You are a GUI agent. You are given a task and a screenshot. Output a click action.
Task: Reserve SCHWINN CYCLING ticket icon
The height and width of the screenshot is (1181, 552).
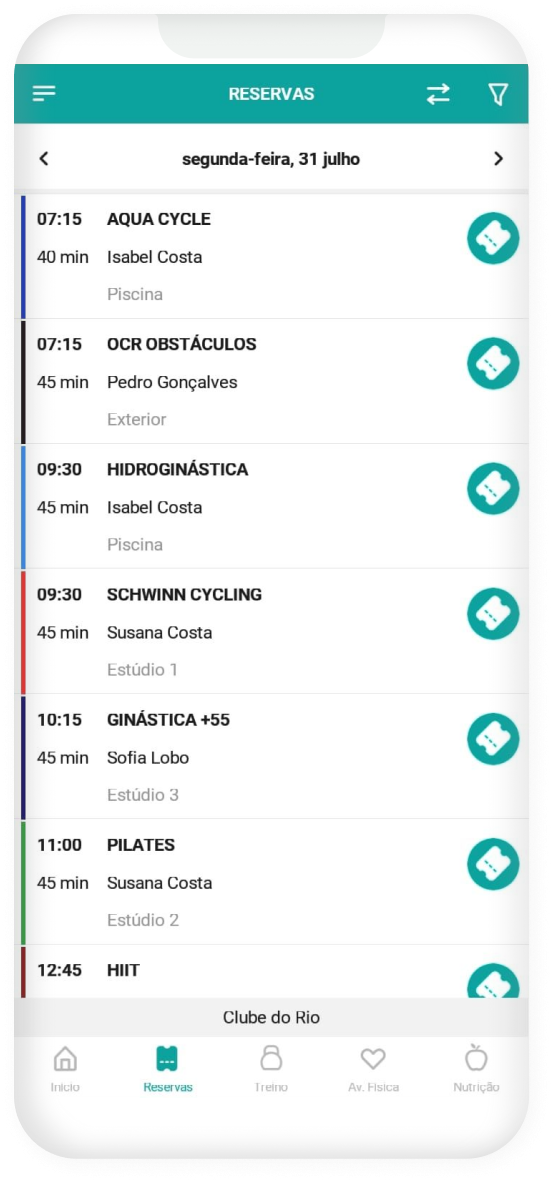[x=493, y=614]
